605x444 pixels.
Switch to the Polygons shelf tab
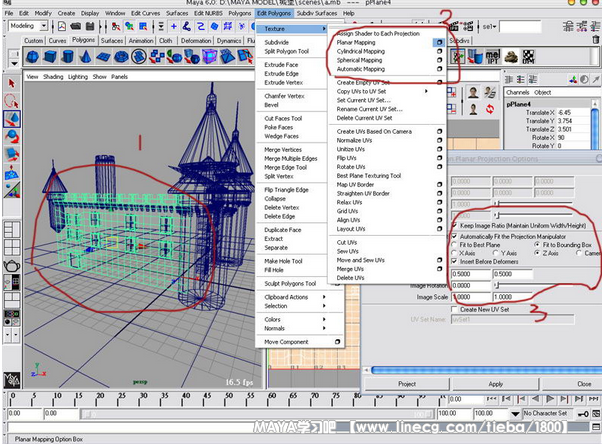(83, 40)
